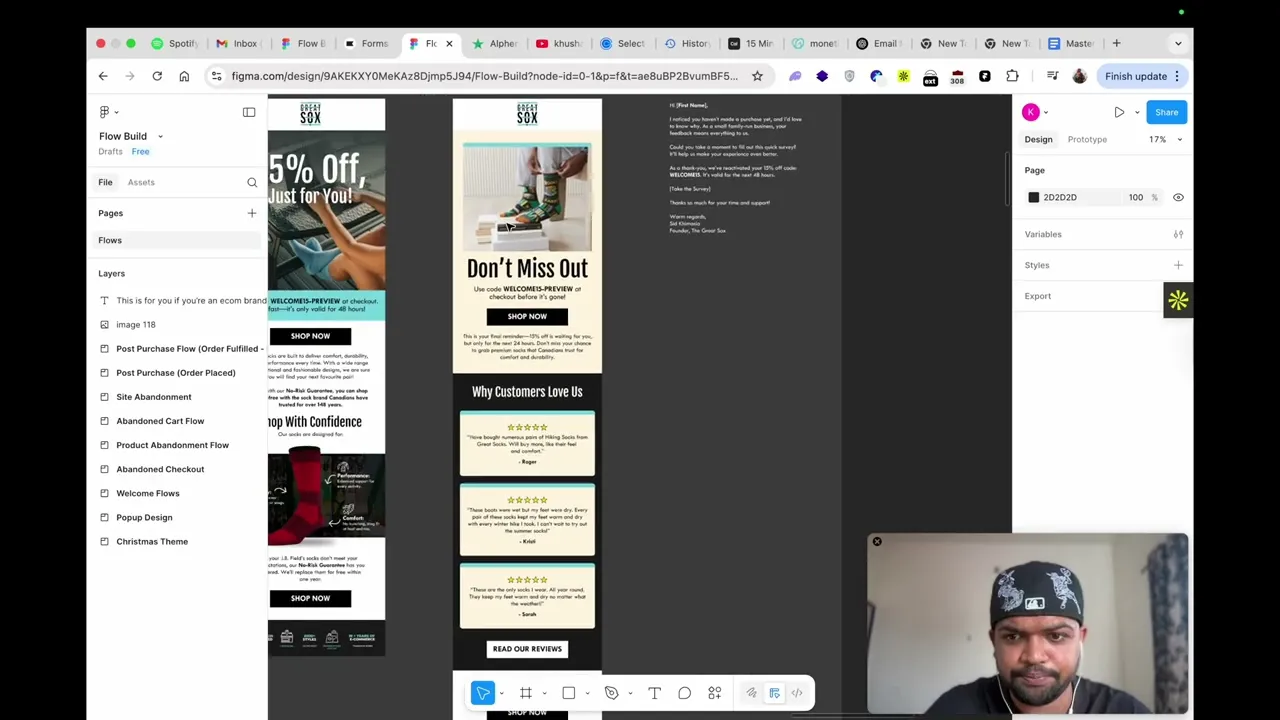The height and width of the screenshot is (720, 1280).
Task: Select the Move tool in bottom toolbar
Action: pyautogui.click(x=483, y=693)
